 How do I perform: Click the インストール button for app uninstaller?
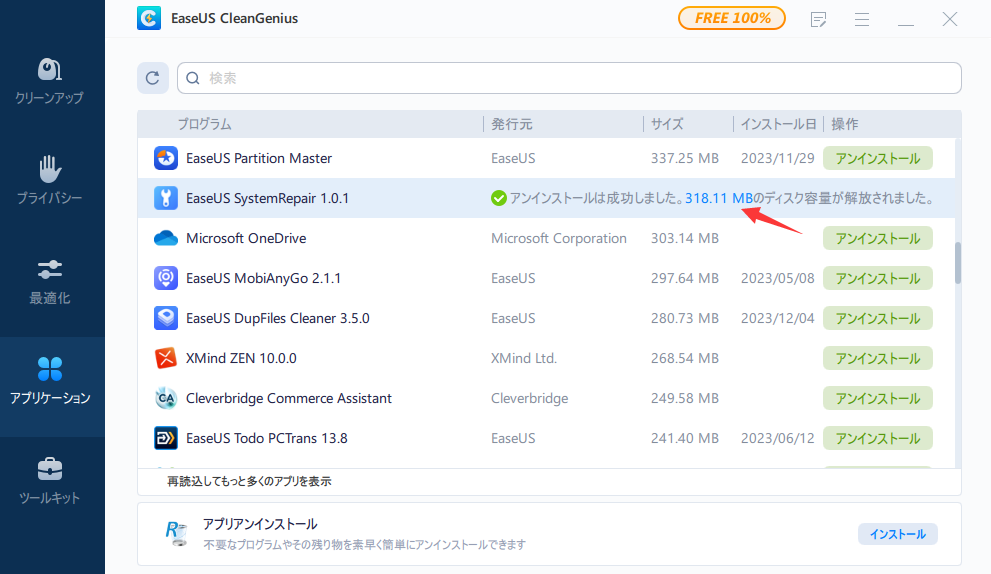coord(897,534)
